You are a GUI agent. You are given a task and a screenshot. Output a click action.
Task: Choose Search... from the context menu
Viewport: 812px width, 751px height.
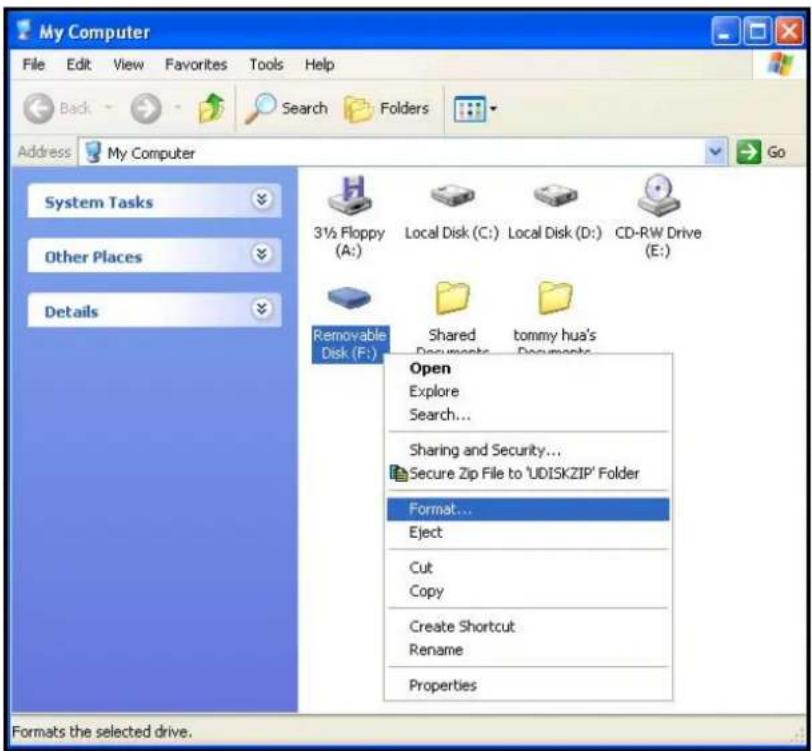pos(528,414)
